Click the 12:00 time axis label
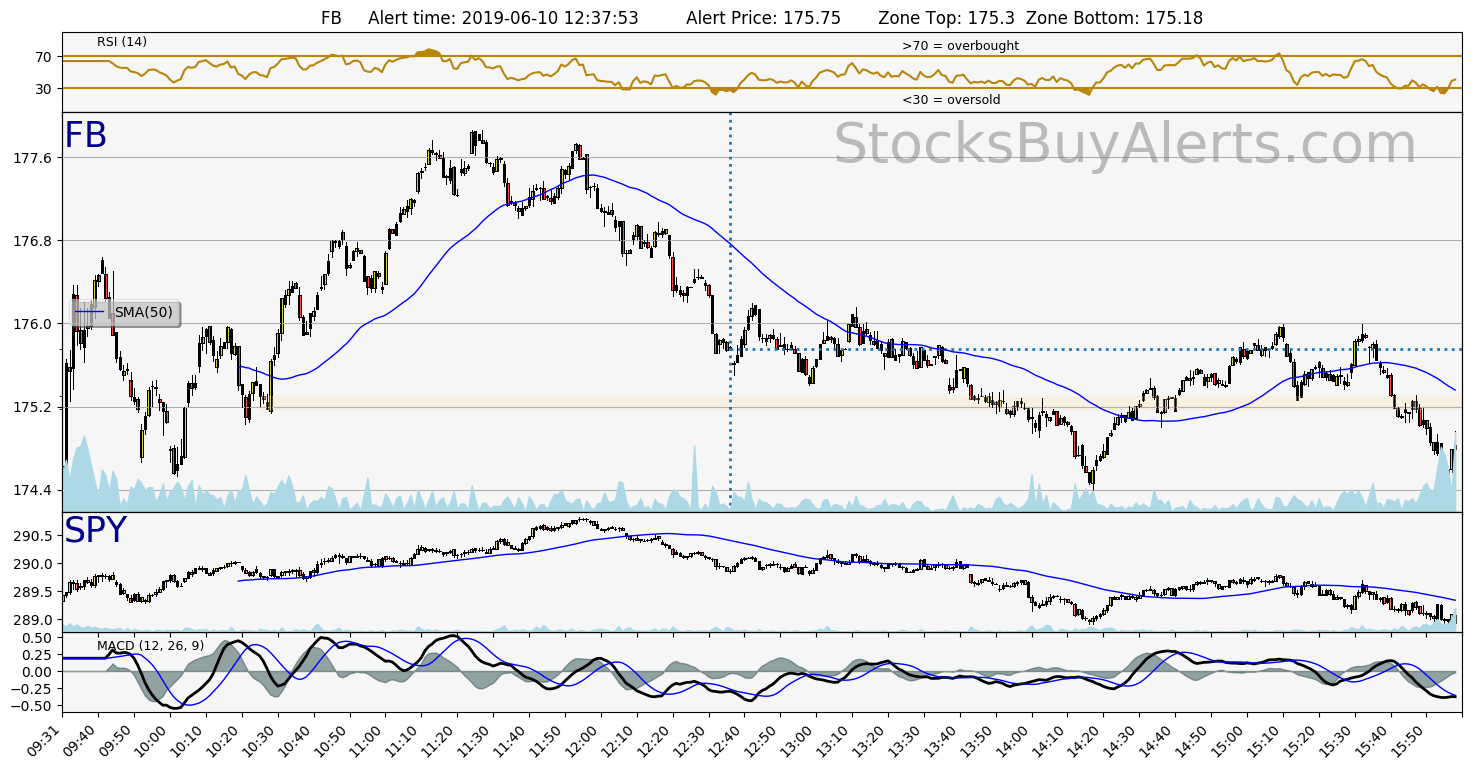Viewport: 1475px width, 770px height. tap(581, 740)
